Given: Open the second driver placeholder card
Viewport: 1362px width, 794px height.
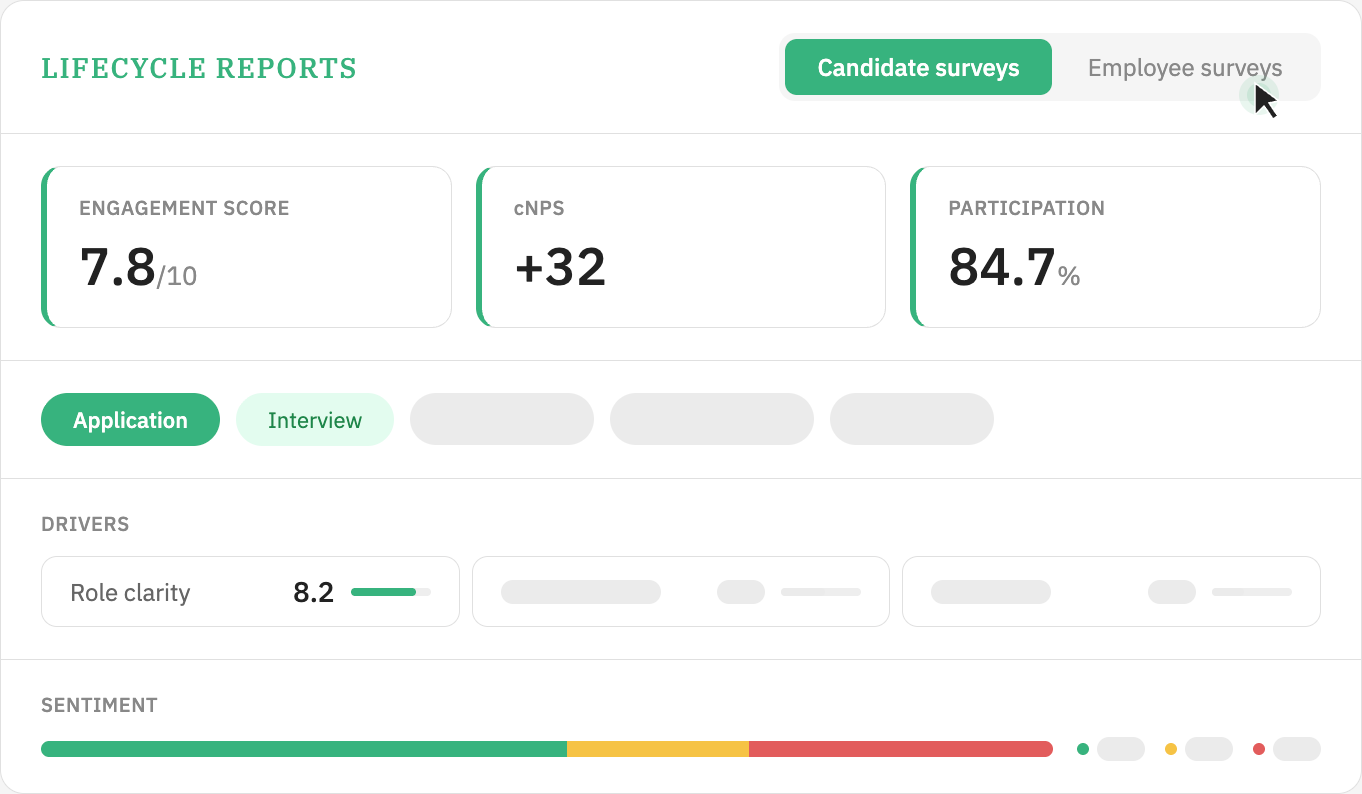Looking at the screenshot, I should [x=680, y=591].
